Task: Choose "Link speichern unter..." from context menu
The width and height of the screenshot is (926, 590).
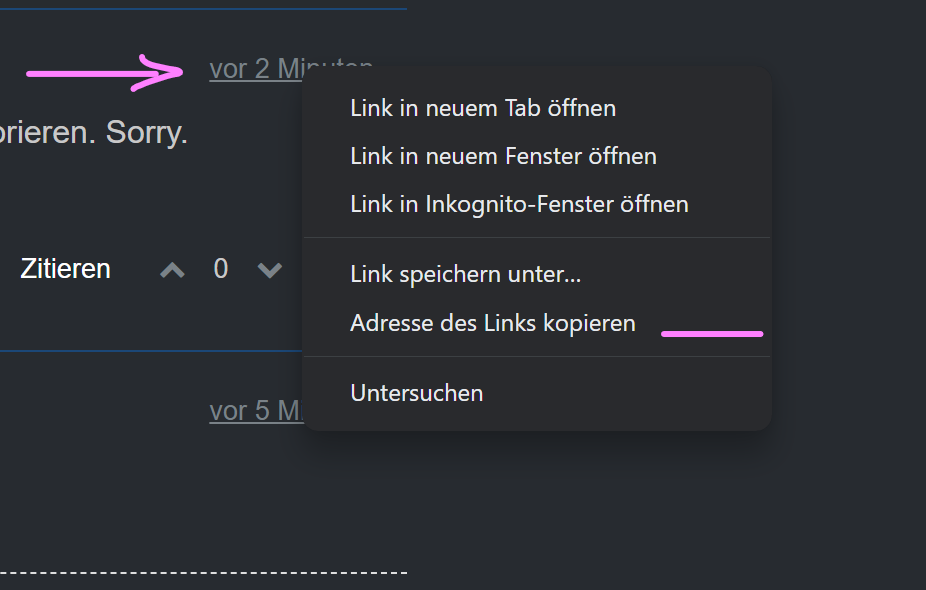Action: 465,274
